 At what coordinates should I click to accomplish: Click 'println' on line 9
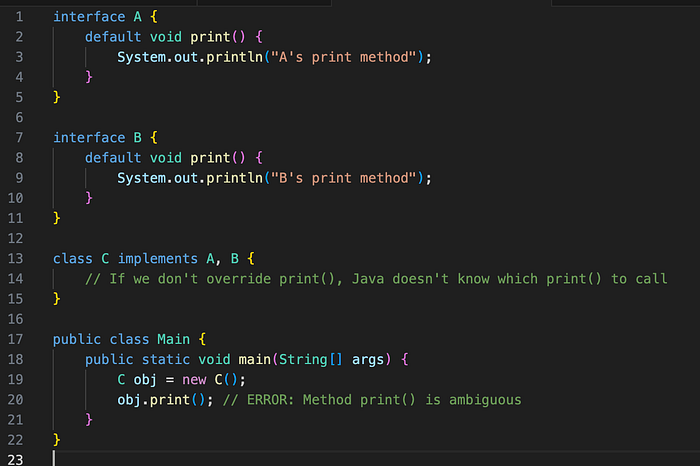pyautogui.click(x=234, y=178)
